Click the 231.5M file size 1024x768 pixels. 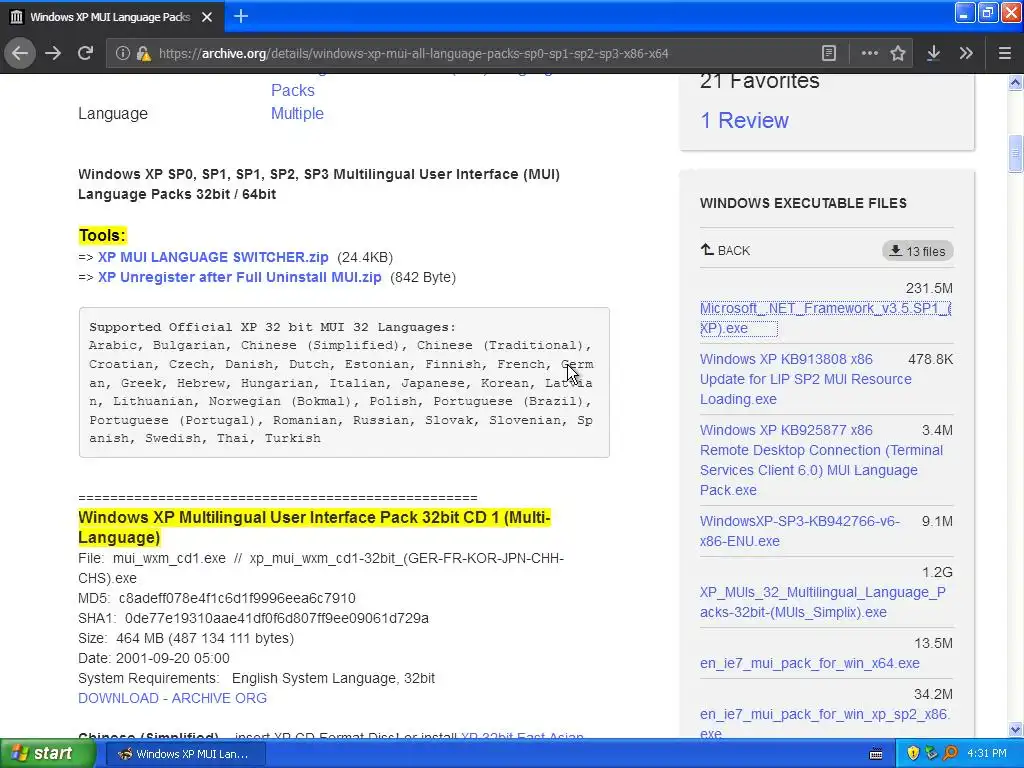click(x=929, y=288)
